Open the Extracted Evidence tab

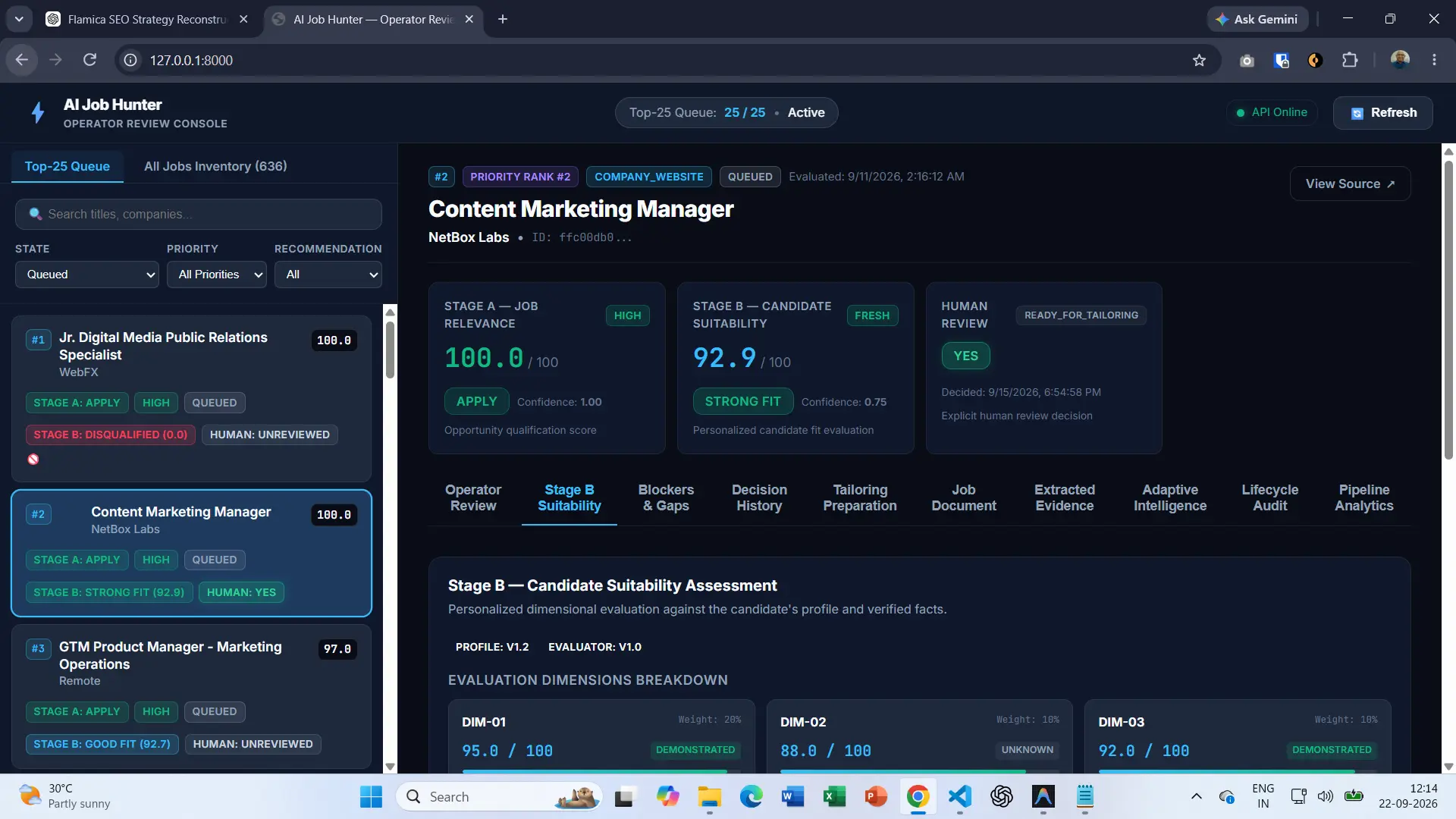(x=1065, y=498)
